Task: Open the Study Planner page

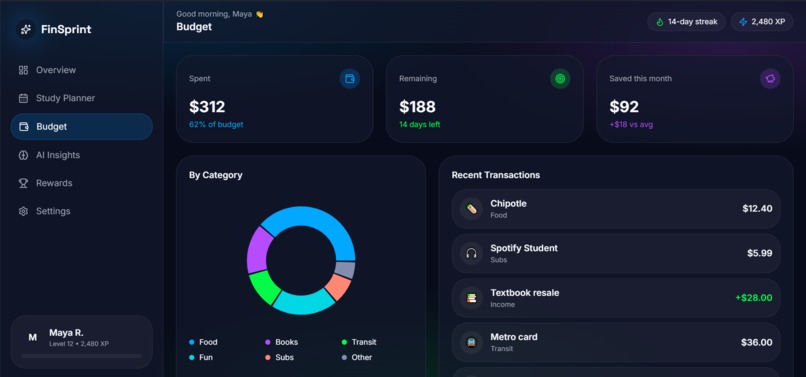Action: (x=81, y=98)
